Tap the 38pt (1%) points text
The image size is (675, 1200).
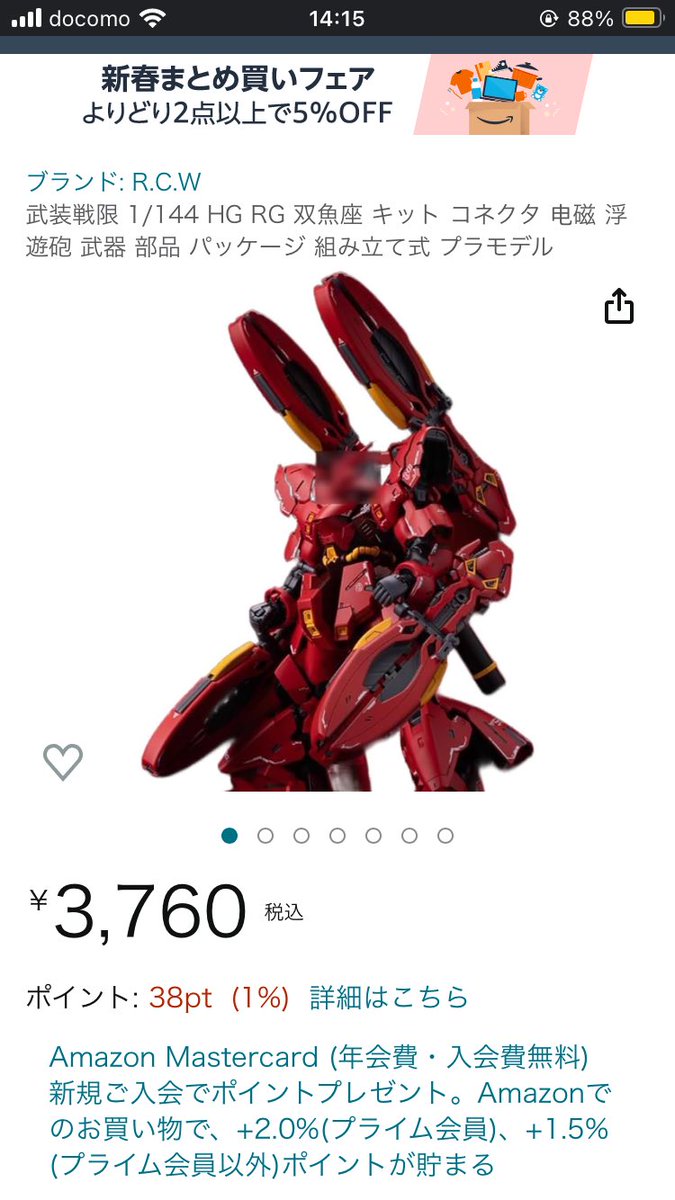(219, 997)
